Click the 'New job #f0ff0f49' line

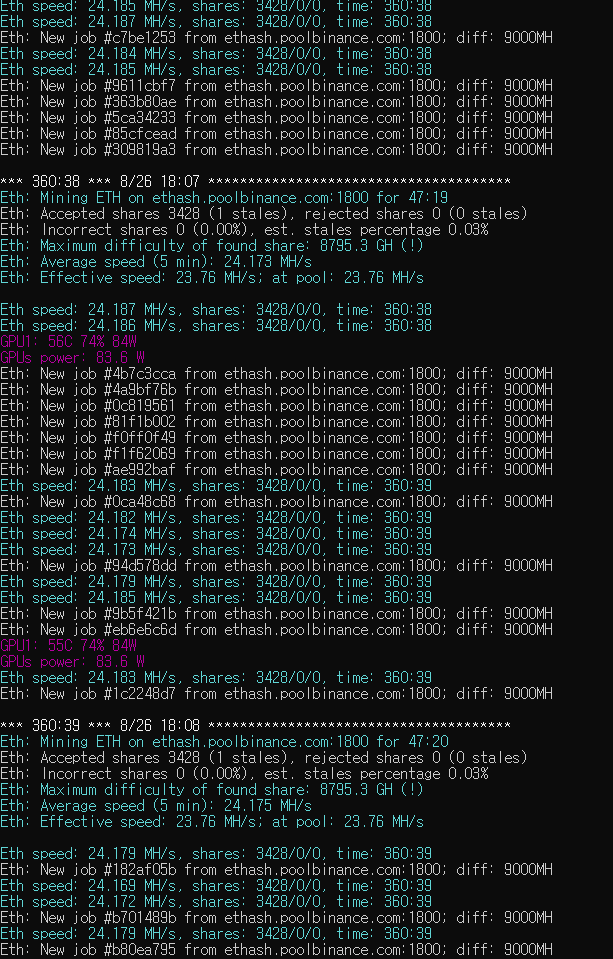click(277, 437)
